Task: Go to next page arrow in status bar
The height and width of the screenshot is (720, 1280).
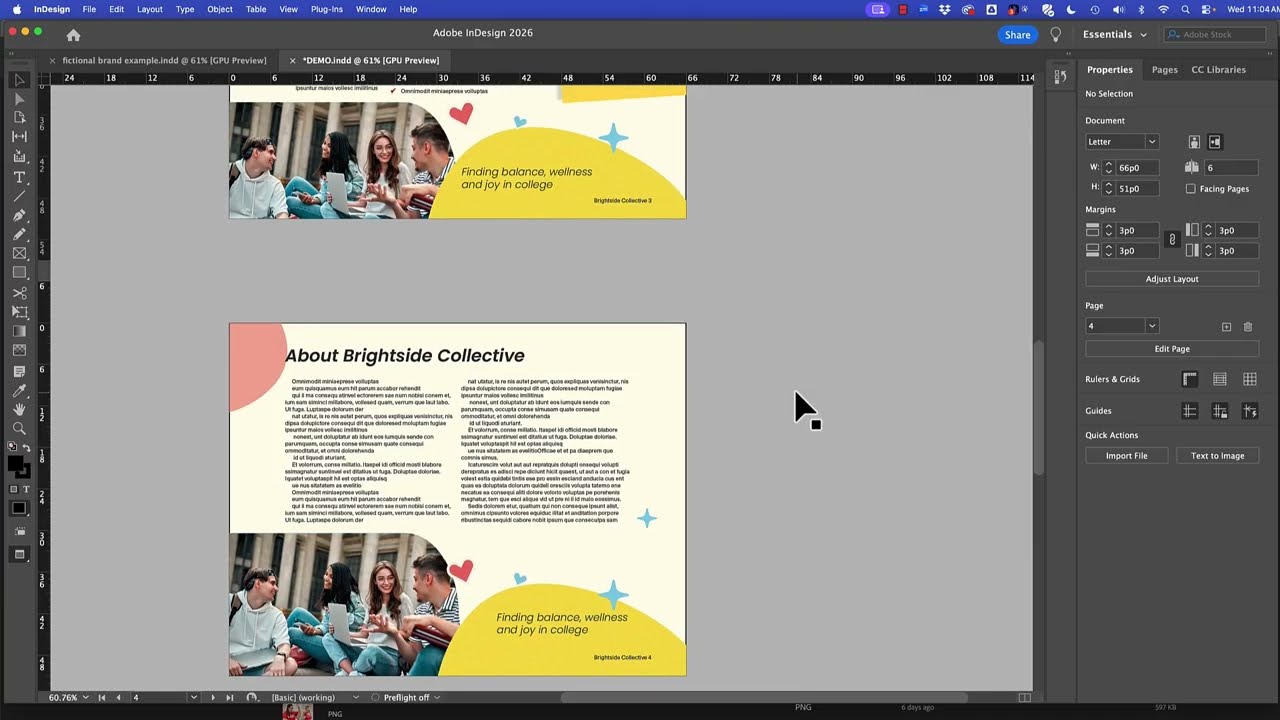Action: 212,697
